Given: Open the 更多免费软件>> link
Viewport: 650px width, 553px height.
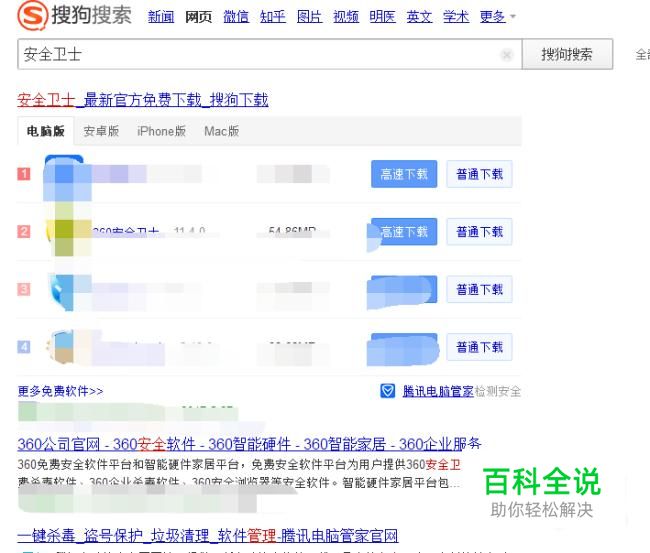Looking at the screenshot, I should tap(60, 391).
